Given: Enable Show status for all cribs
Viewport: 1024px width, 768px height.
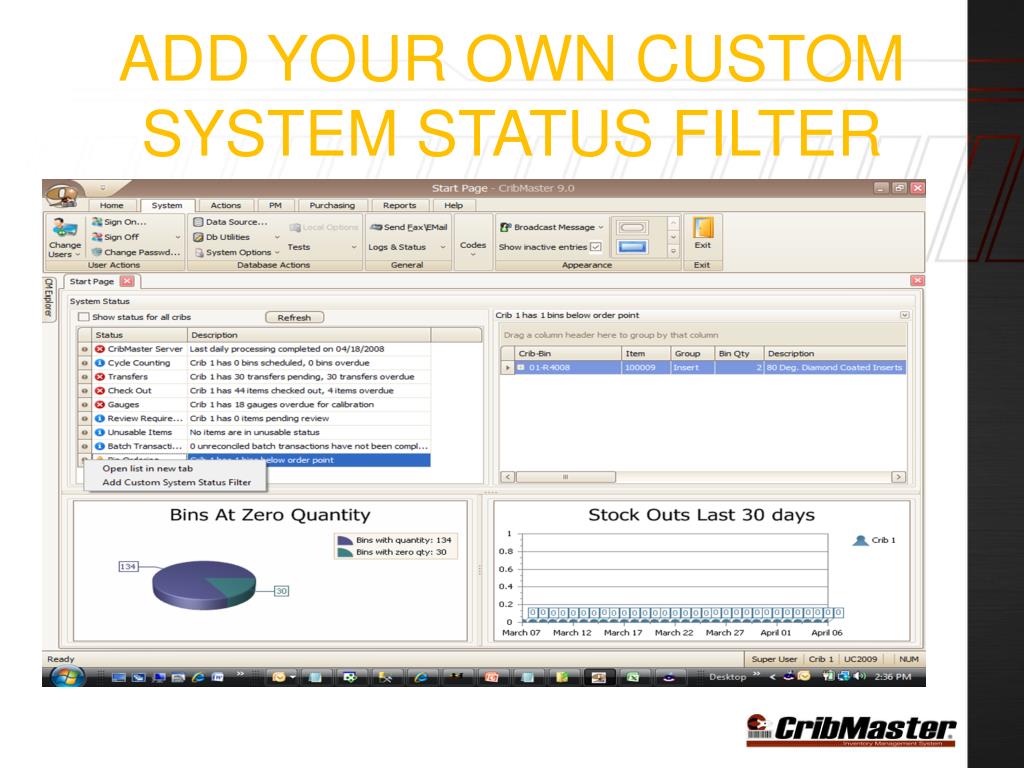Looking at the screenshot, I should pos(84,317).
